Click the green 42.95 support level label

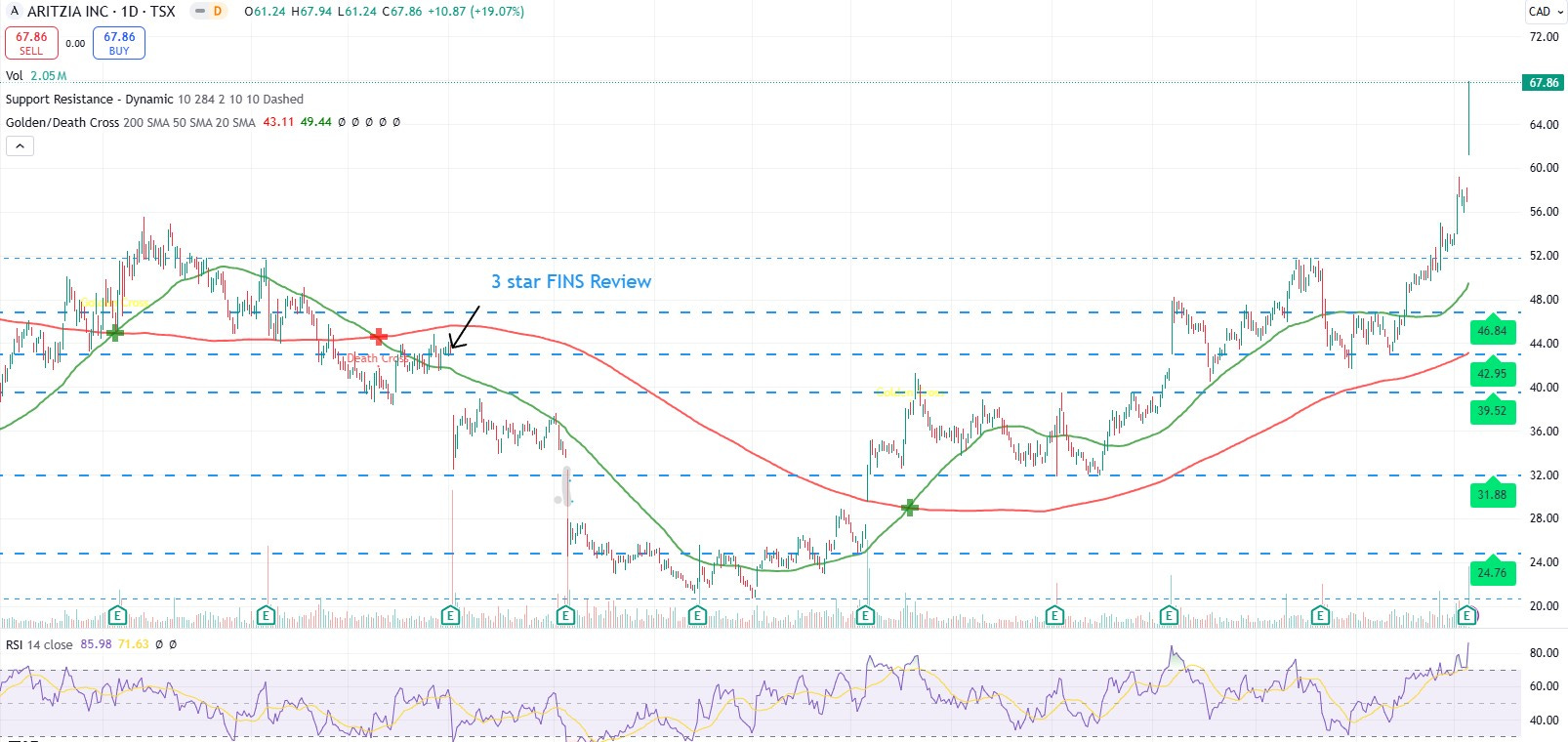1492,373
